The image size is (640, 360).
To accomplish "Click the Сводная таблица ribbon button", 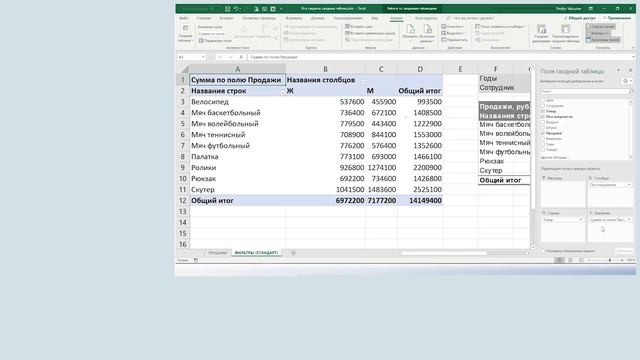I will click(x=185, y=34).
